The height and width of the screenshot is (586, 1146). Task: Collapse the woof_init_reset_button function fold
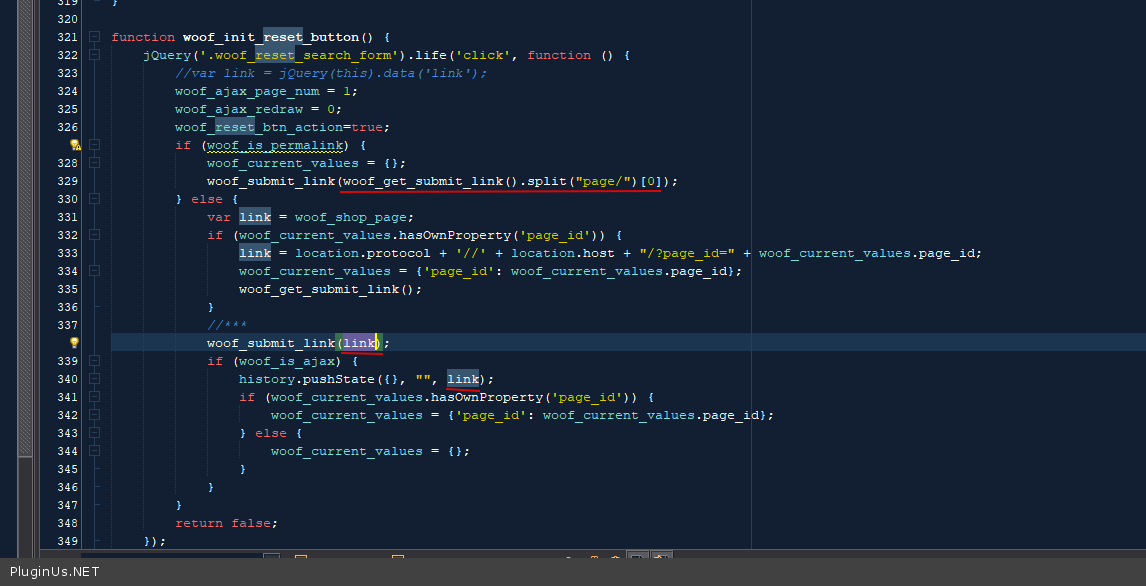(x=94, y=37)
